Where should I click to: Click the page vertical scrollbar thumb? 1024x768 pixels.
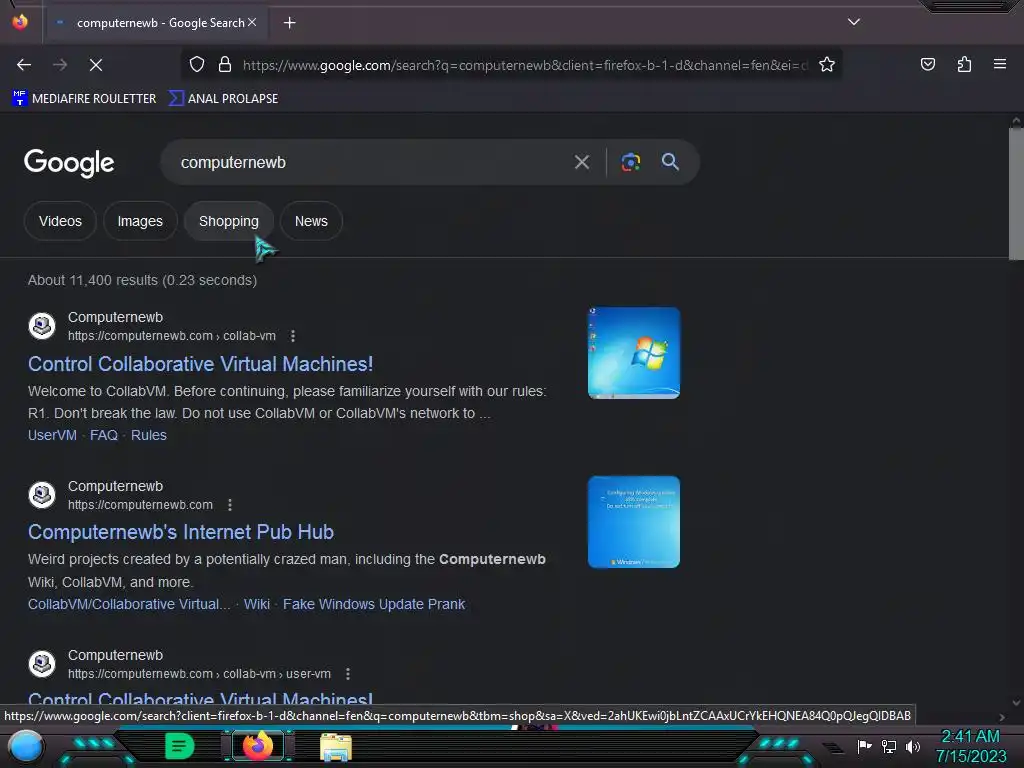[x=1016, y=194]
